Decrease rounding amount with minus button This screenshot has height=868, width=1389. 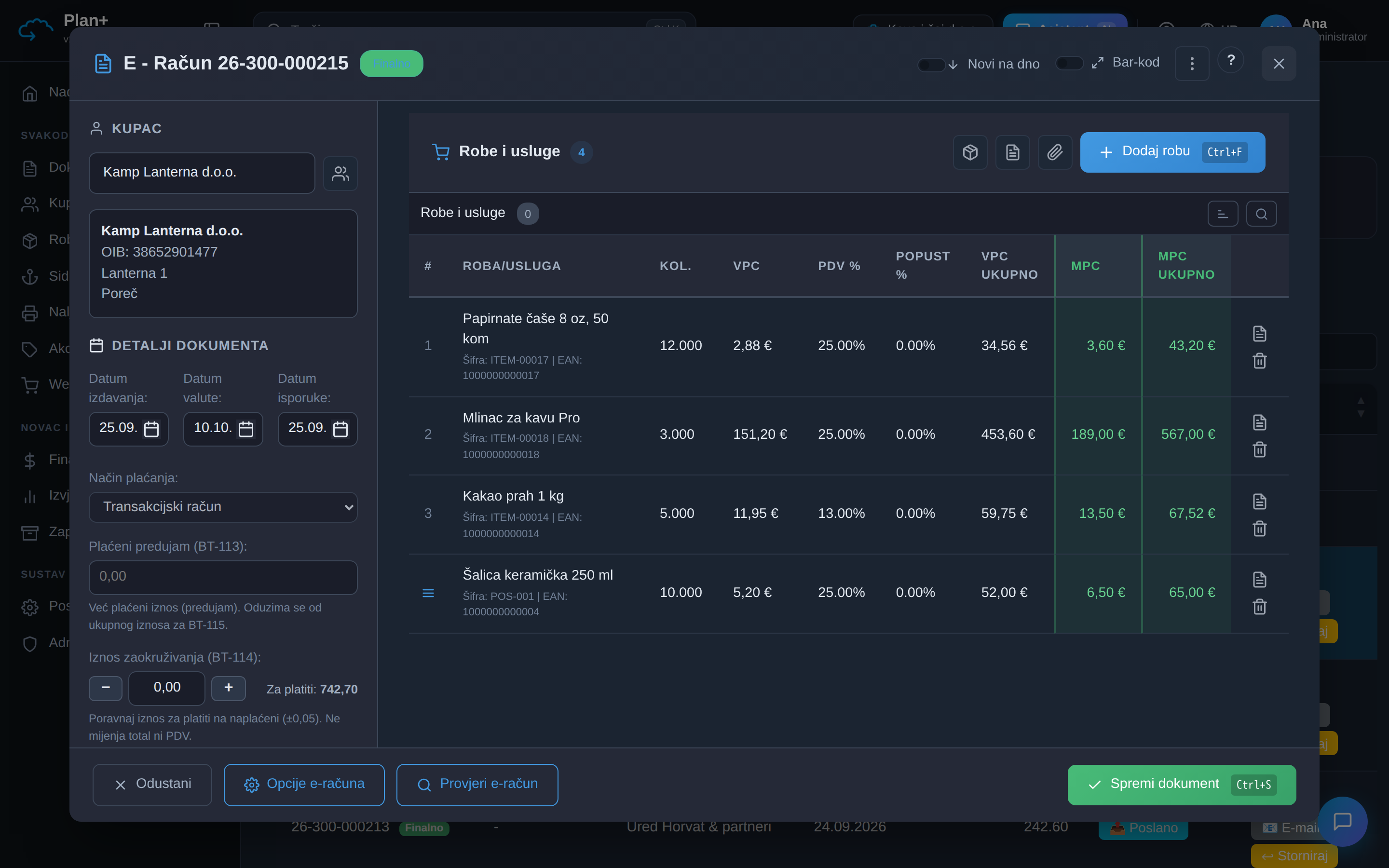pos(106,688)
